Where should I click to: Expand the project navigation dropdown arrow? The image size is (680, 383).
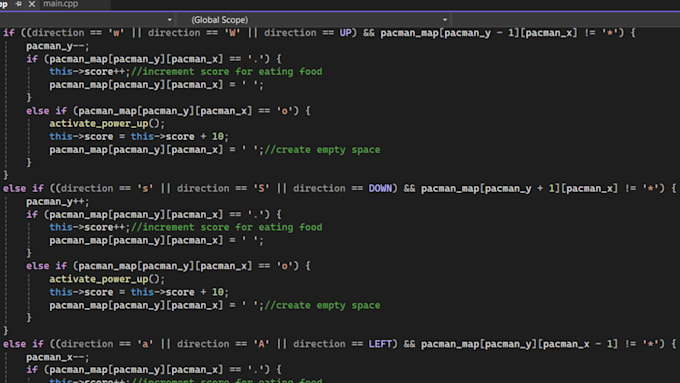point(170,20)
